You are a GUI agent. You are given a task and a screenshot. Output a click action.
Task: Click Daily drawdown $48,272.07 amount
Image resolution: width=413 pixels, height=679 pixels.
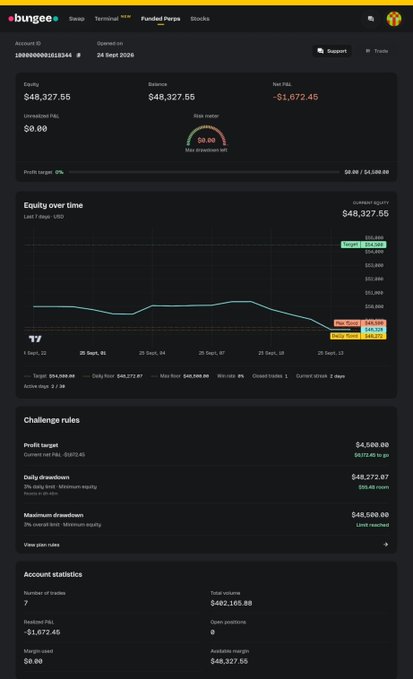[370, 477]
